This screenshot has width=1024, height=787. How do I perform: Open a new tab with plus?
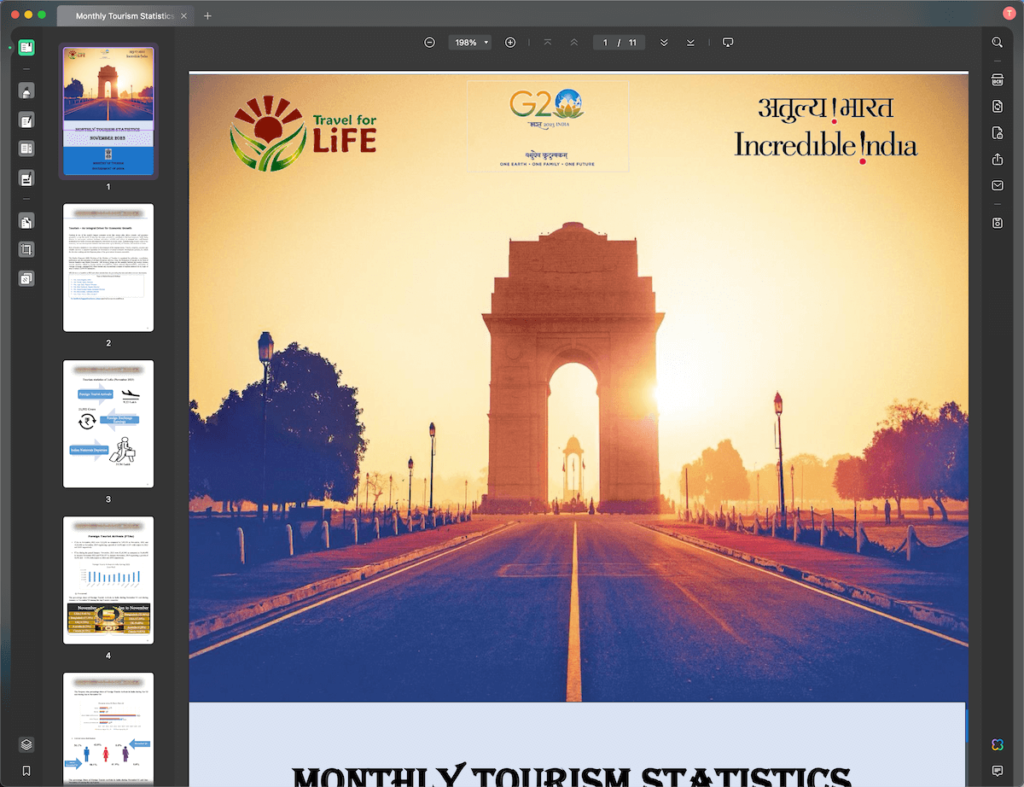(208, 16)
